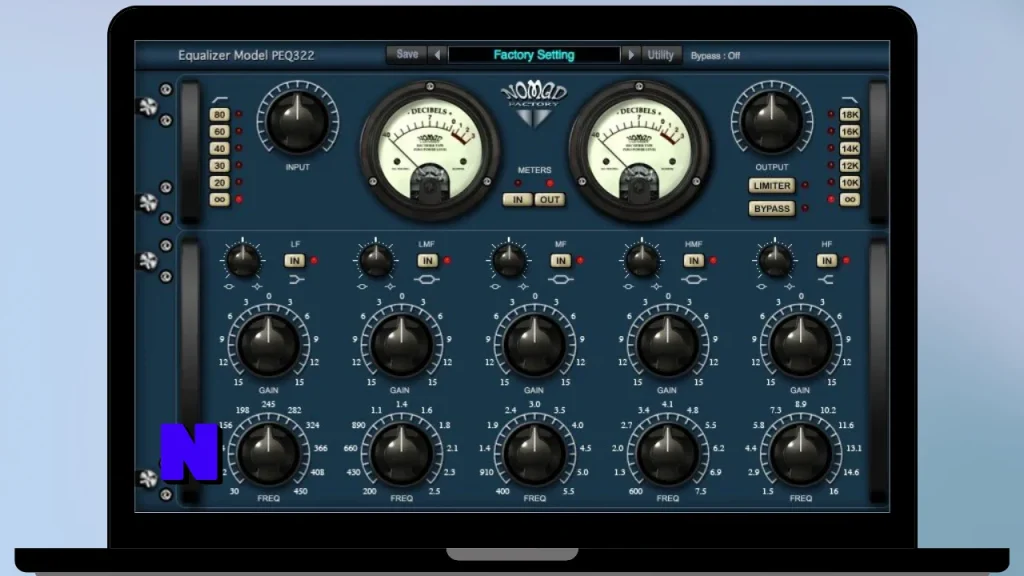Toggle the HMF band IN button
This screenshot has height=576, width=1024.
click(694, 261)
